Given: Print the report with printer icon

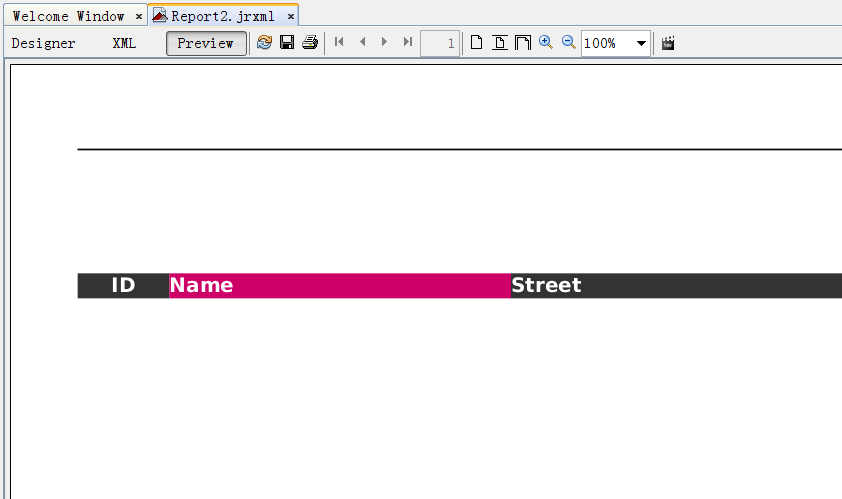Looking at the screenshot, I should 310,42.
